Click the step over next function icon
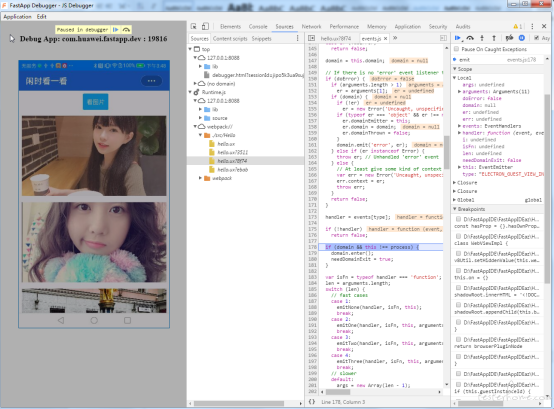Viewport: 554px width, 409px height. coord(470,38)
